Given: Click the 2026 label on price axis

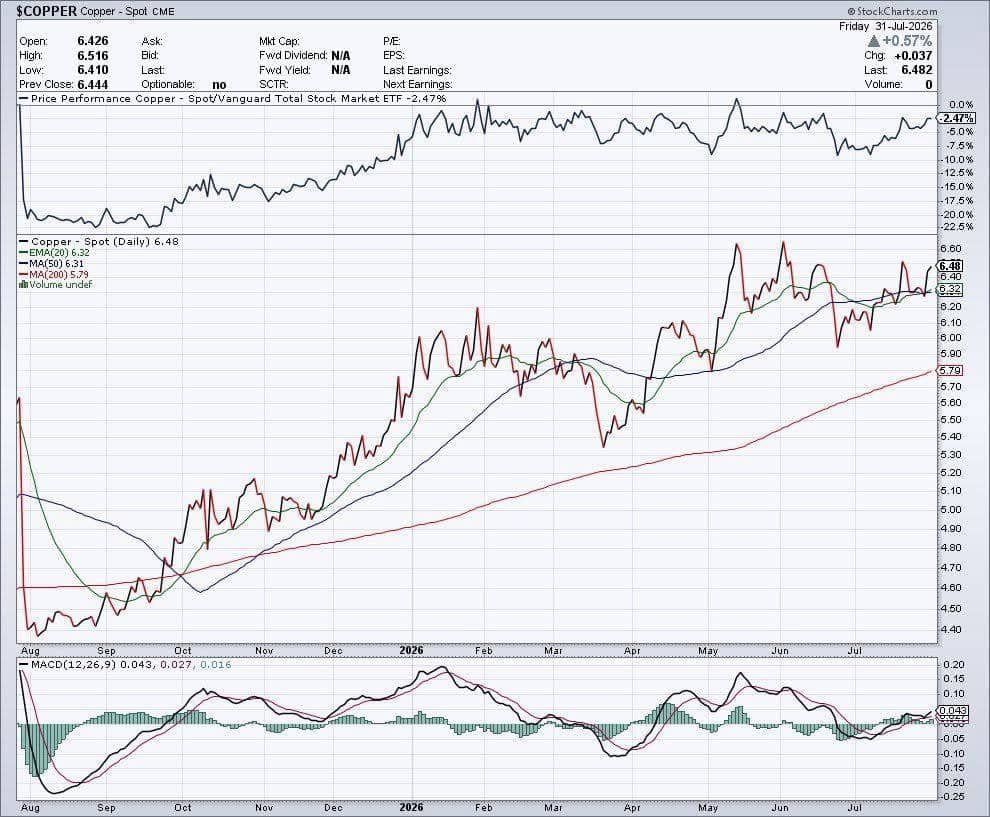Looking at the screenshot, I should coord(412,650).
